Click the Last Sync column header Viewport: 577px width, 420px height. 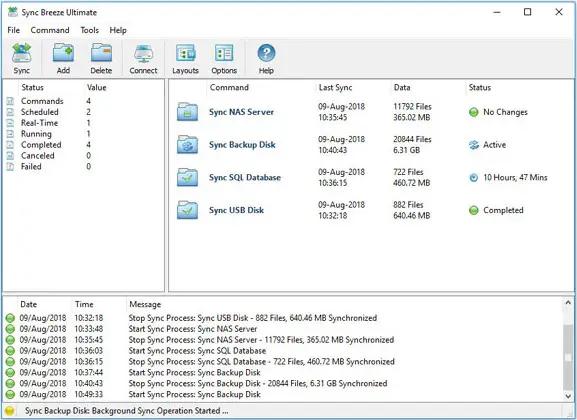point(335,88)
